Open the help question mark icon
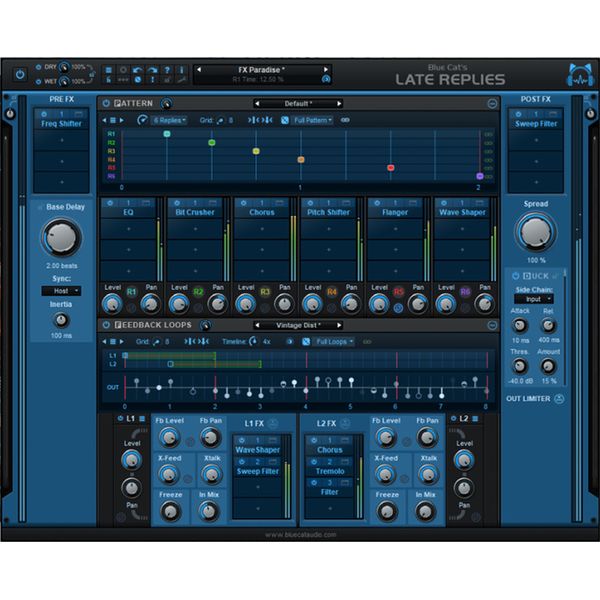Image resolution: width=600 pixels, height=600 pixels. point(167,70)
